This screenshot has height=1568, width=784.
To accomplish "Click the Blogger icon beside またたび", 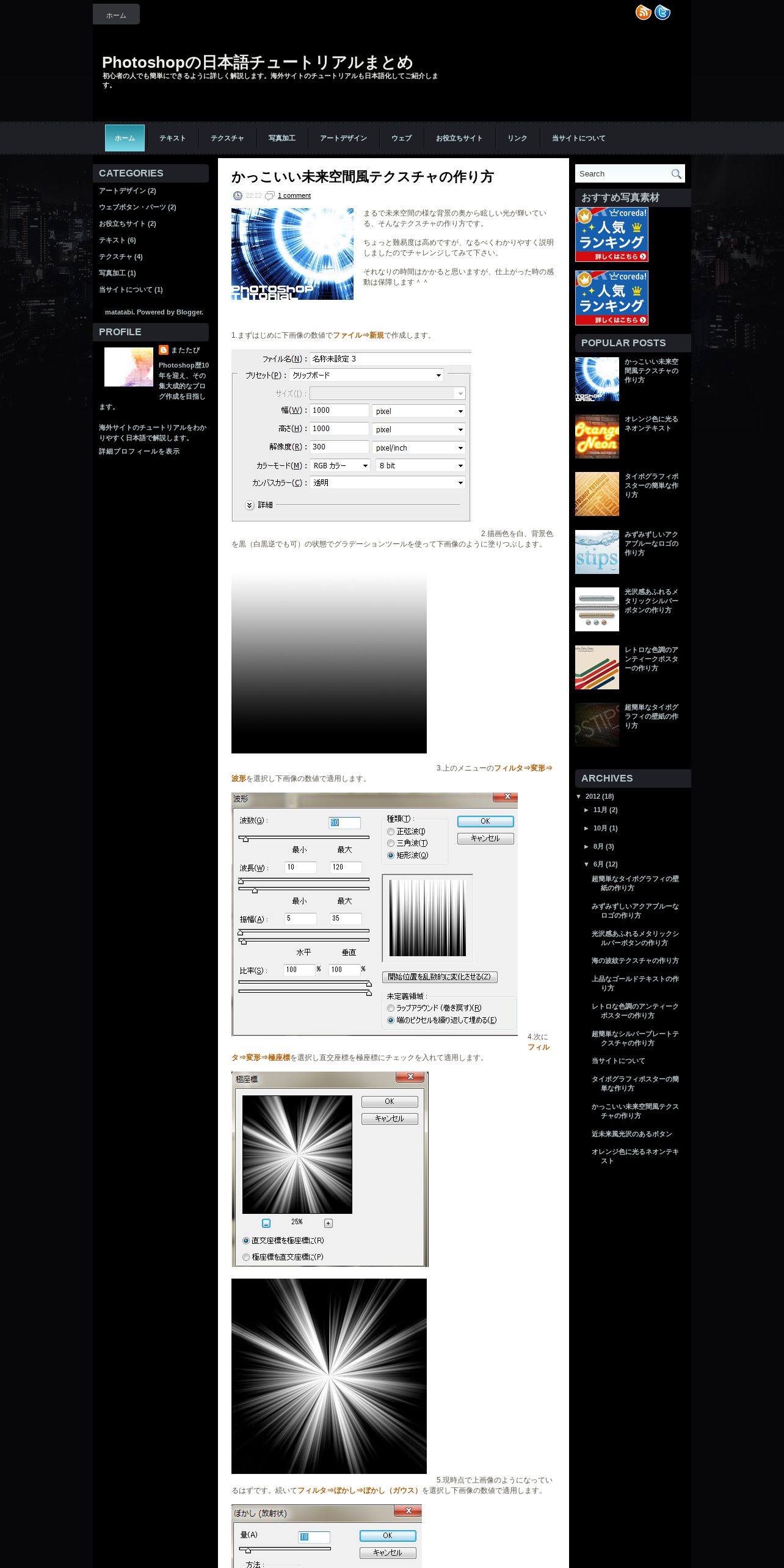I will [x=164, y=350].
